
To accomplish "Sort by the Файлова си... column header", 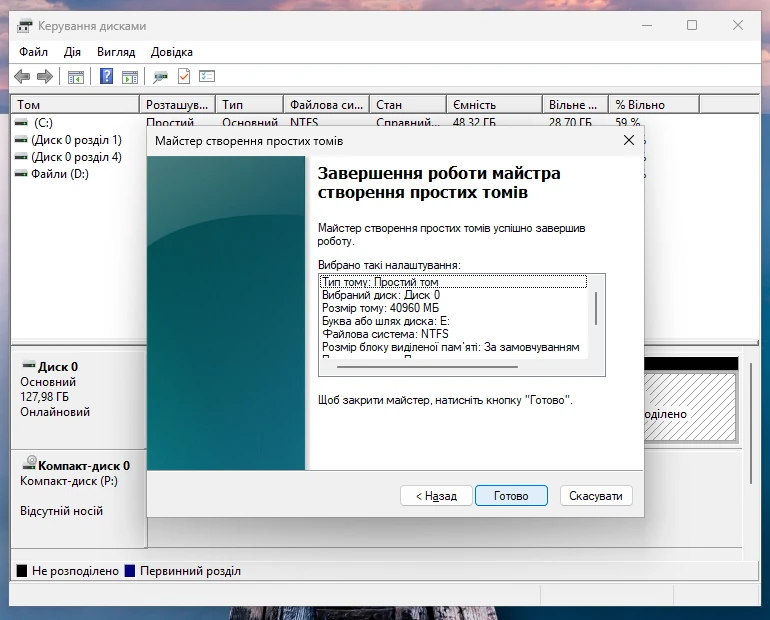I will (x=327, y=105).
